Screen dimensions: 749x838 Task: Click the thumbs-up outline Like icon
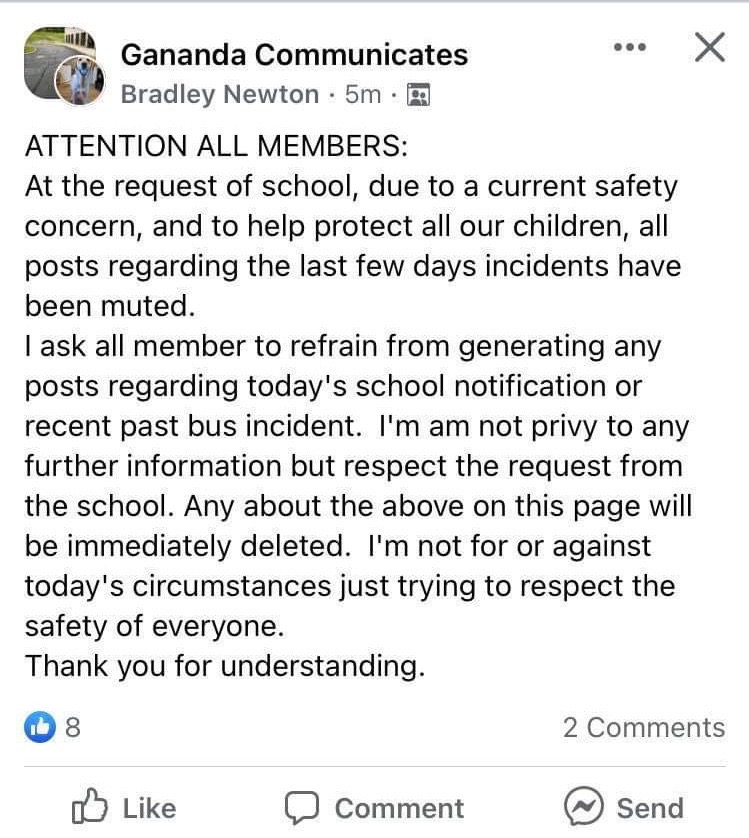pos(89,806)
